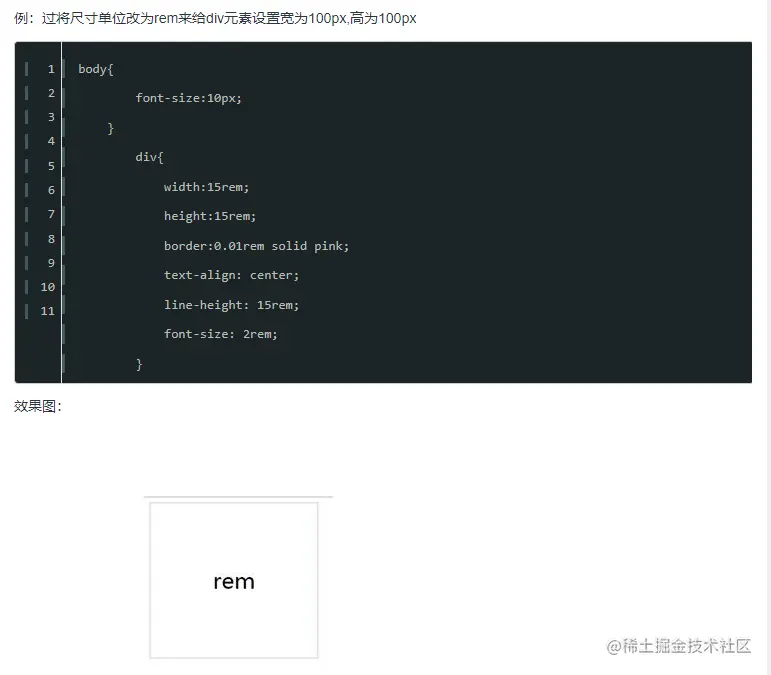Image resolution: width=771 pixels, height=675 pixels.
Task: Click line number 8 in gutter
Action: click(x=51, y=239)
